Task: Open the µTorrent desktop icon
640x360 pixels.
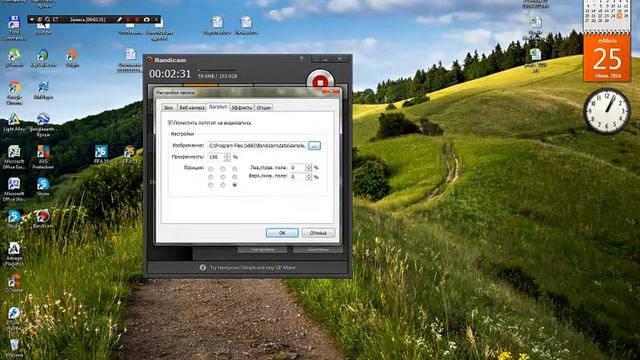Action: click(x=14, y=58)
